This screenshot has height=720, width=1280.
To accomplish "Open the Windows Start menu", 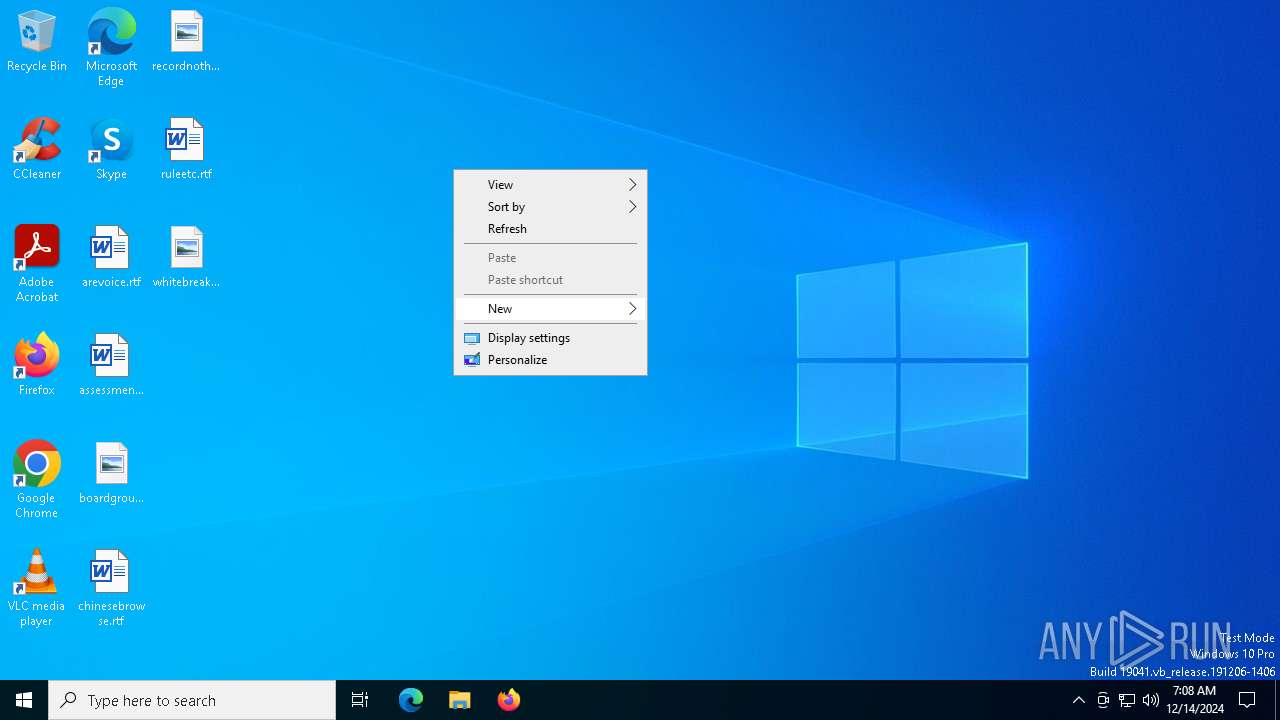I will 24,700.
